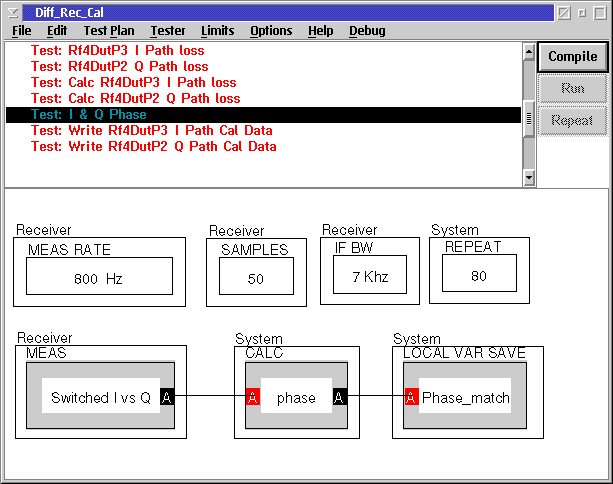Screen dimensions: 613x484
Task: Click the test list scrollbar thumb
Action: click(529, 118)
